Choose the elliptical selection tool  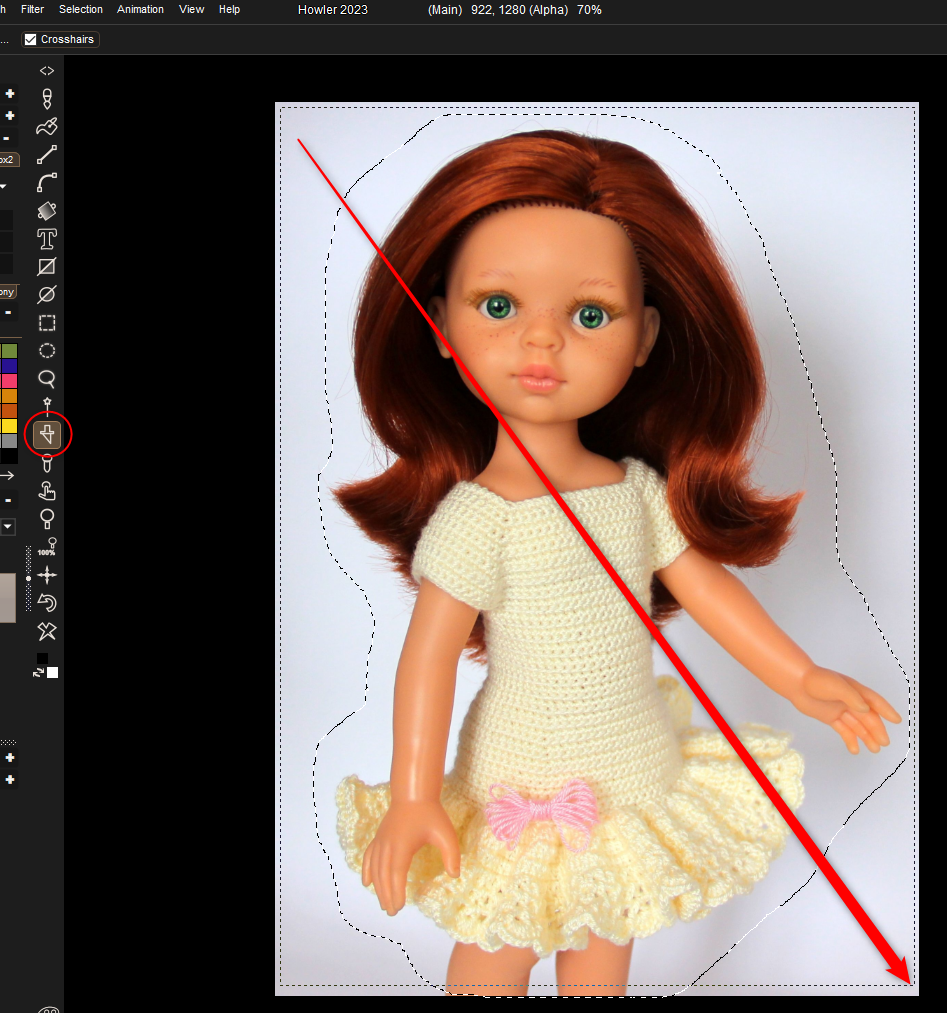click(46, 351)
